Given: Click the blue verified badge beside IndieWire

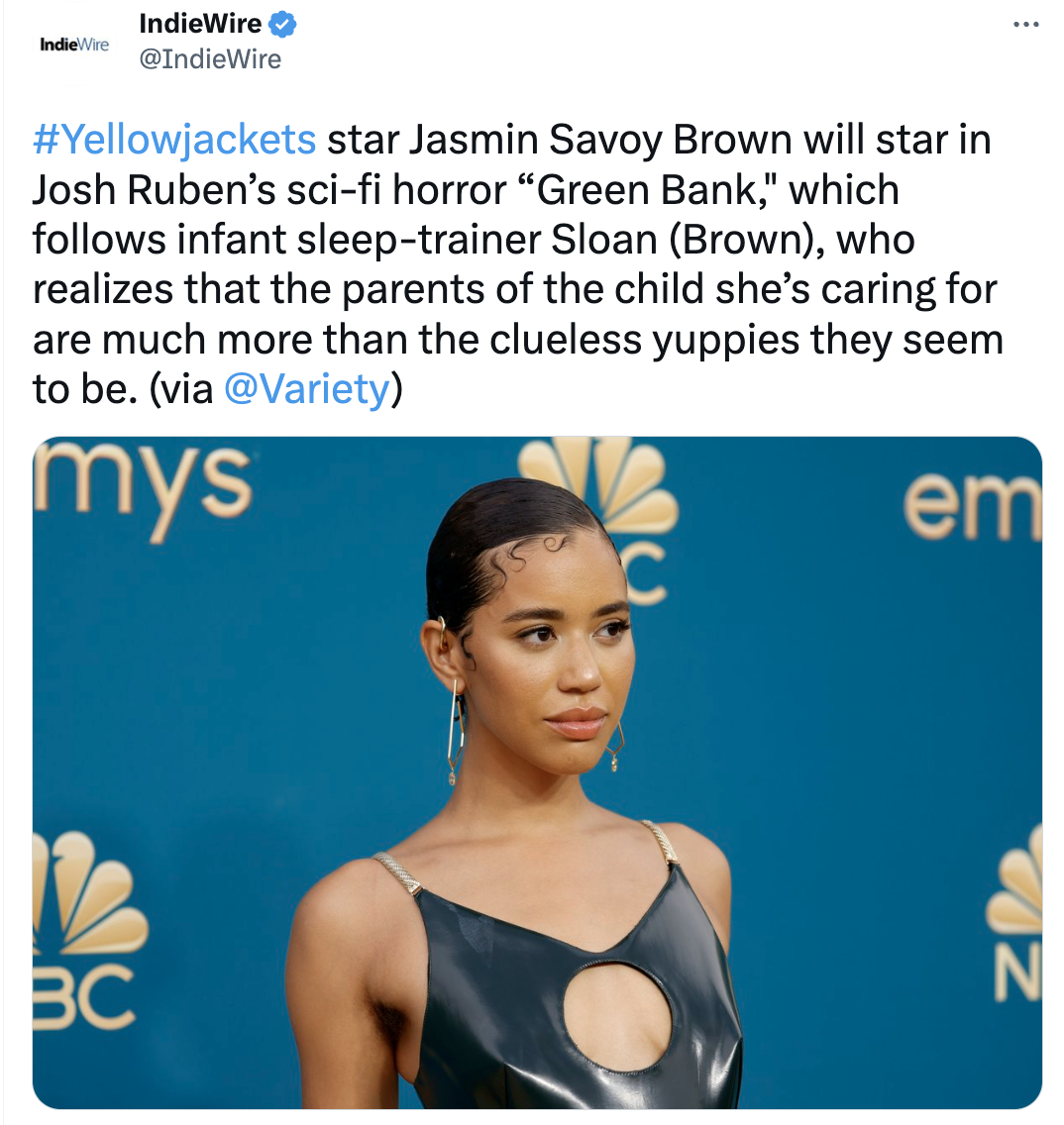Looking at the screenshot, I should (x=282, y=25).
